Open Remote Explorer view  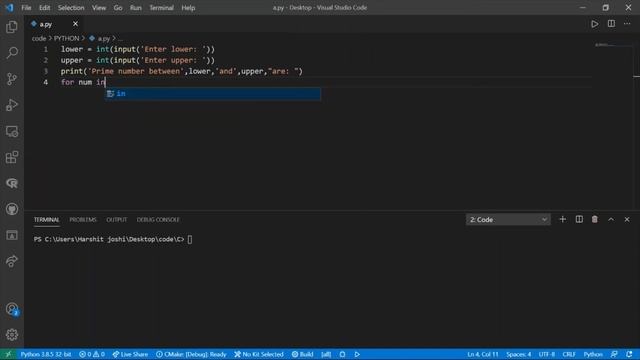(x=12, y=131)
